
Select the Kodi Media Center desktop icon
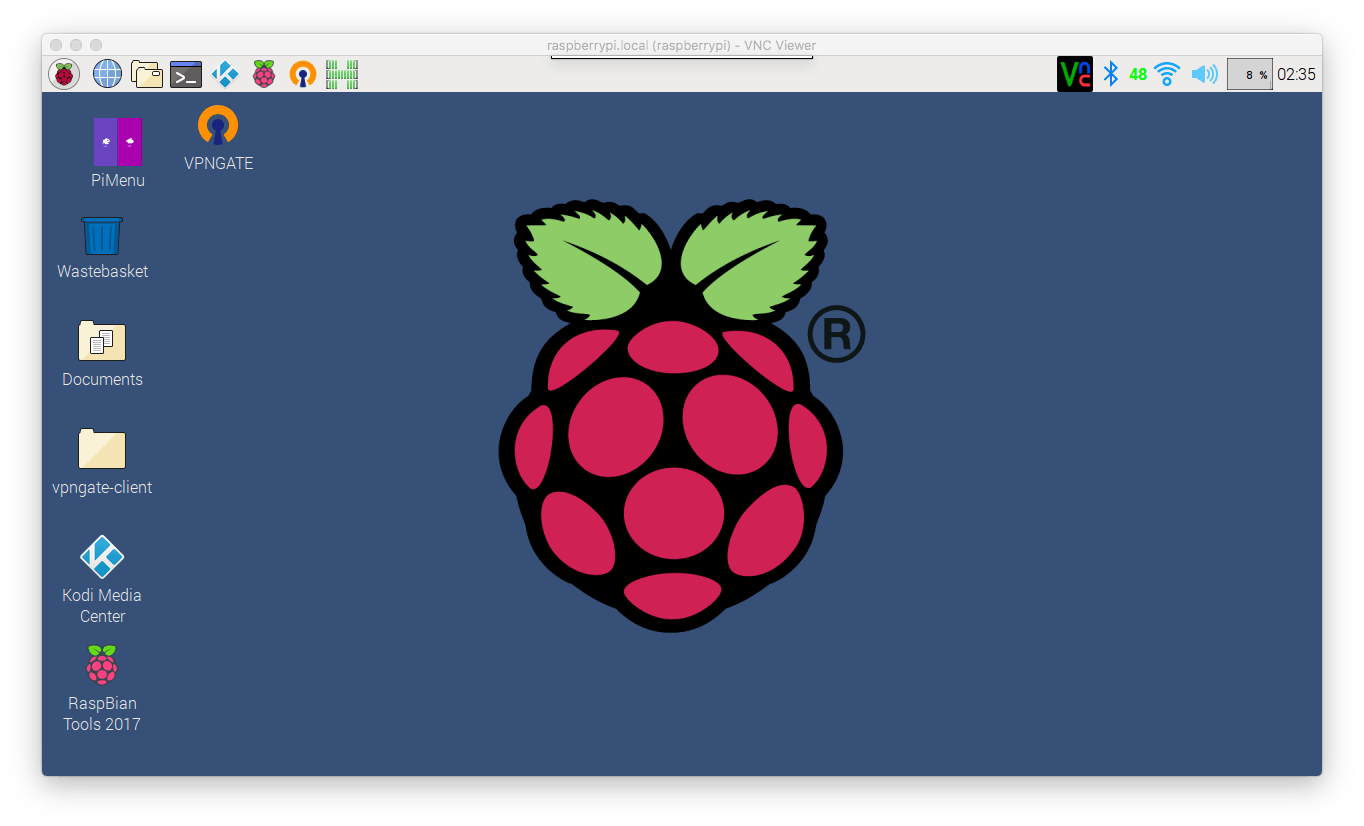tap(102, 580)
